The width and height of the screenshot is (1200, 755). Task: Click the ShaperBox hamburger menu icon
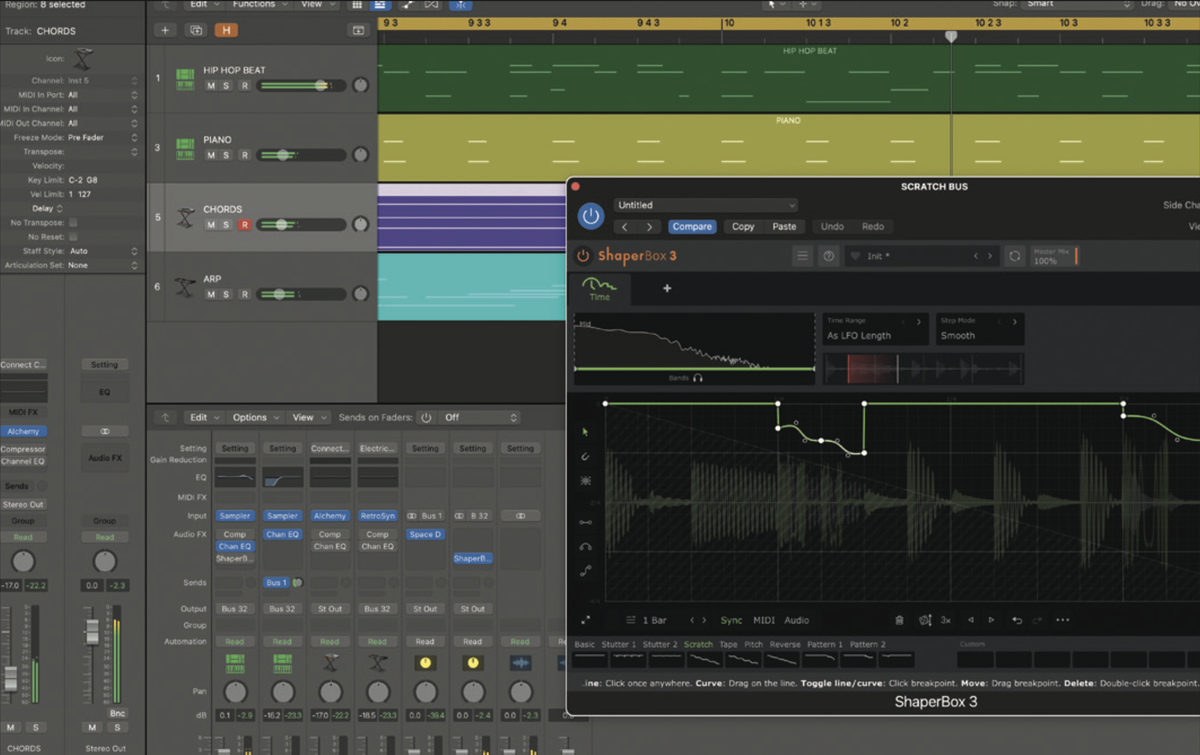tap(802, 255)
